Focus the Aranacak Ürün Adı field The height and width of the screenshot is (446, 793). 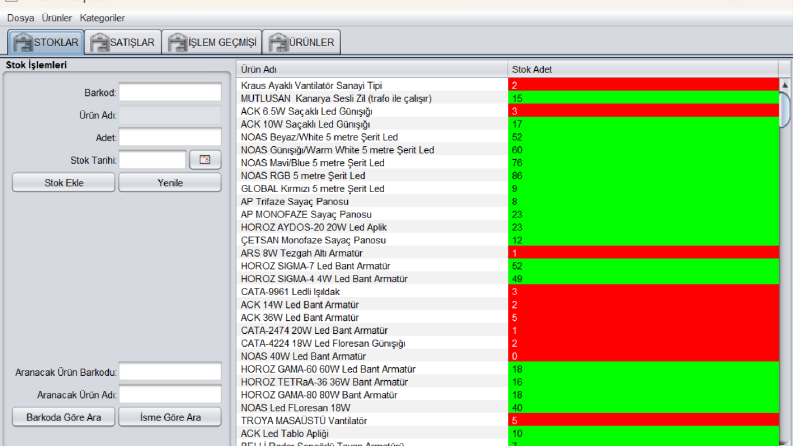point(170,394)
